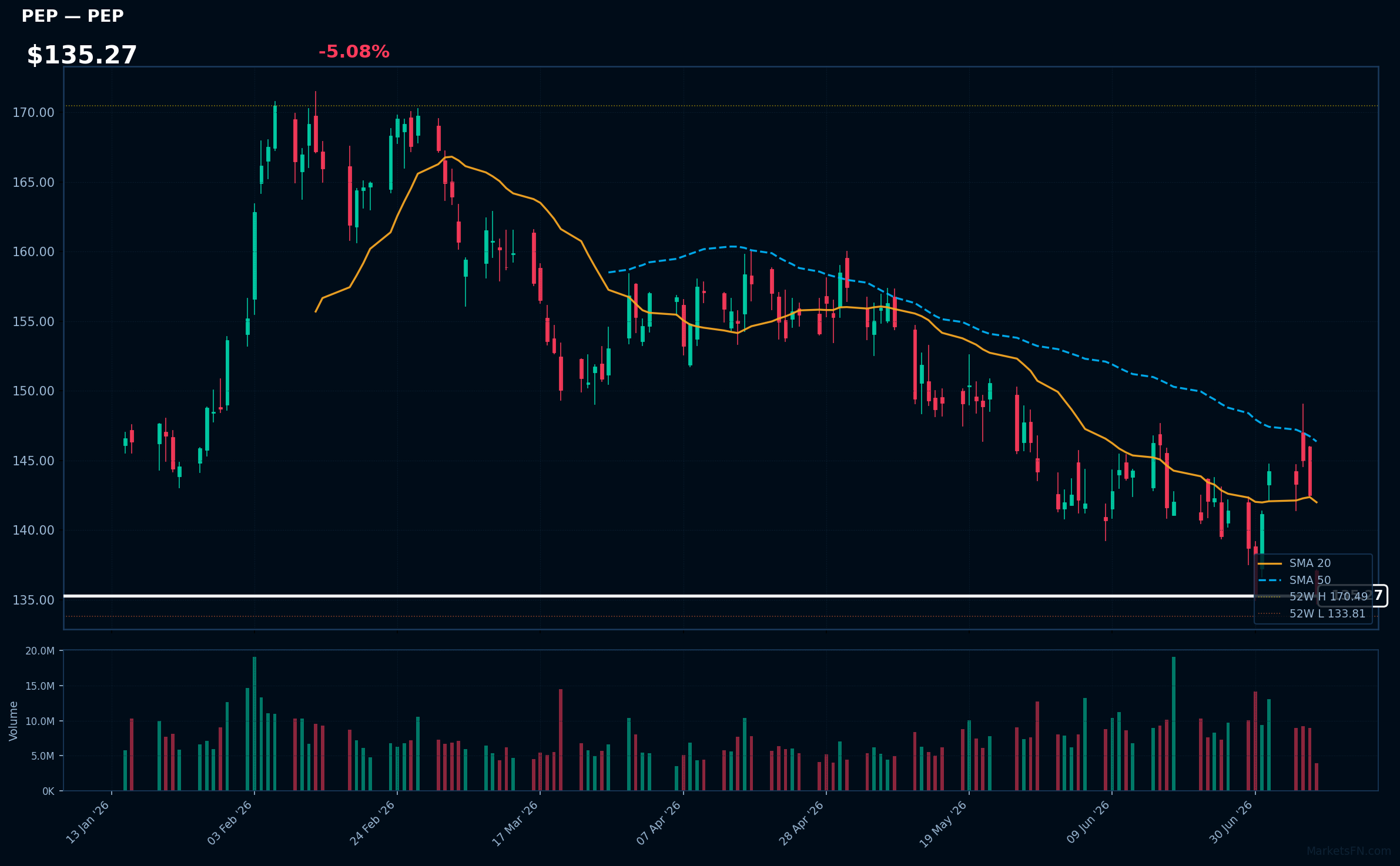Click the "SMA 20" legend entry text

(1310, 563)
